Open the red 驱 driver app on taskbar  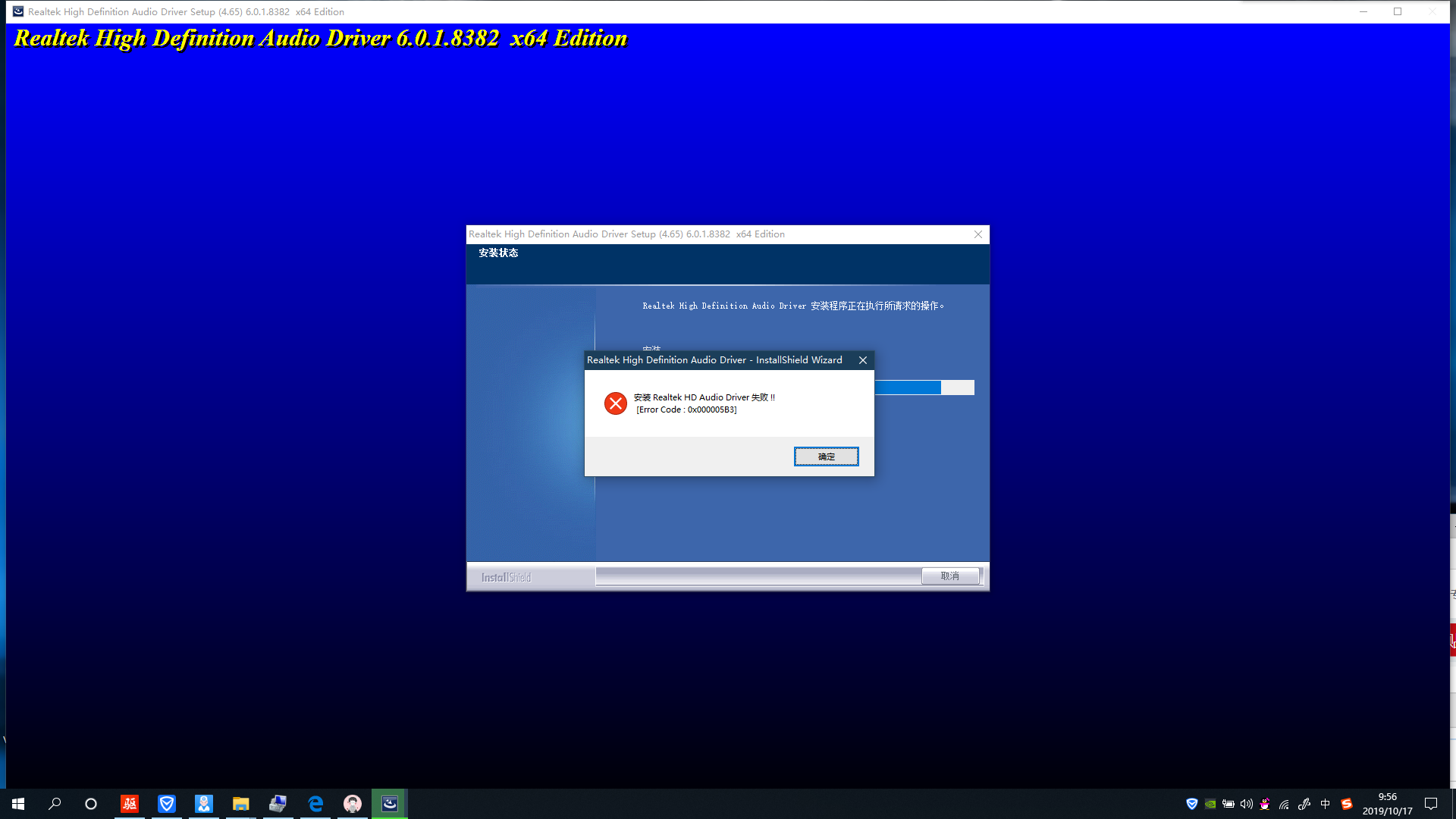[x=130, y=804]
